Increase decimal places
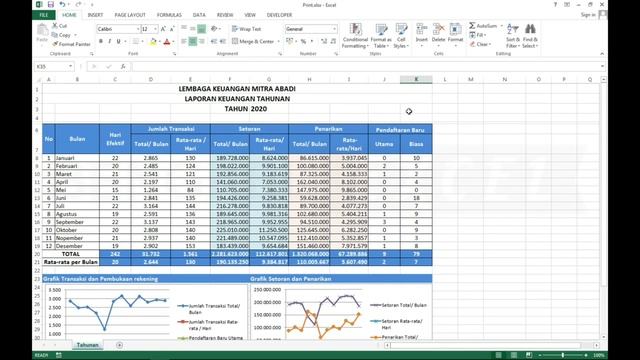Image resolution: width=640 pixels, height=360 pixels. (x=324, y=42)
